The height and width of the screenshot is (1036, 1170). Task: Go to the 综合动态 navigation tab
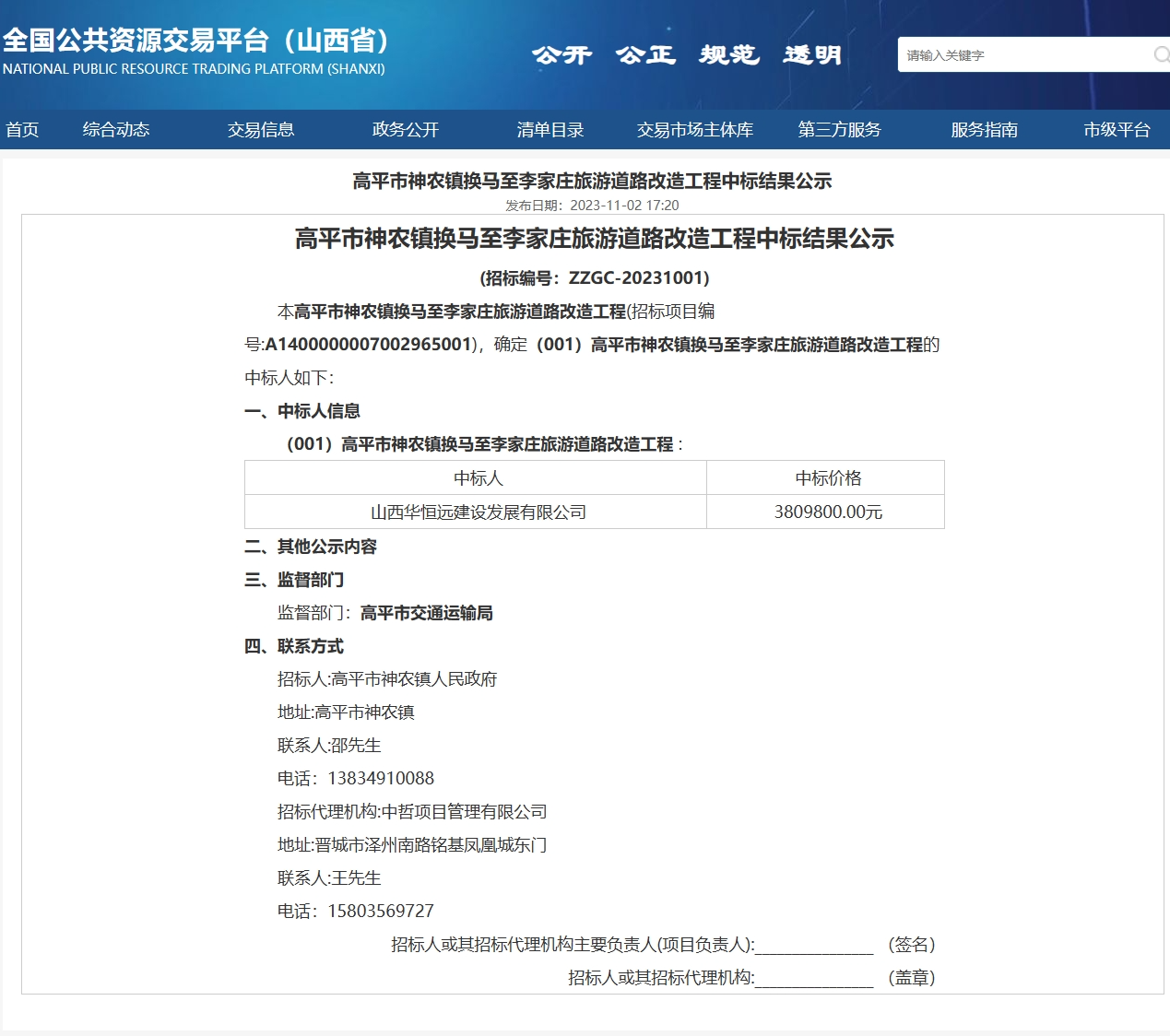point(116,130)
